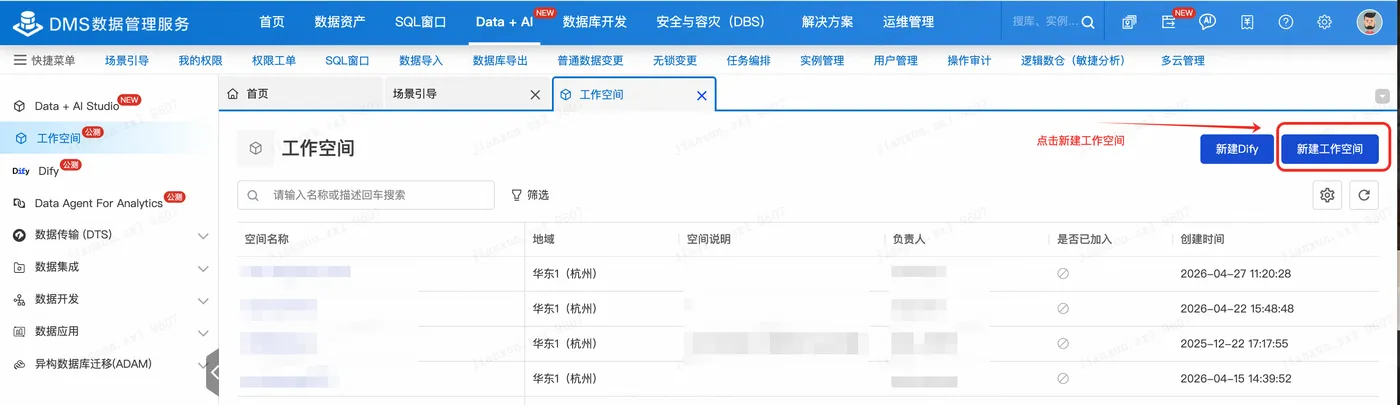Open the top bar settings gear
The height and width of the screenshot is (405, 1400).
(1324, 21)
